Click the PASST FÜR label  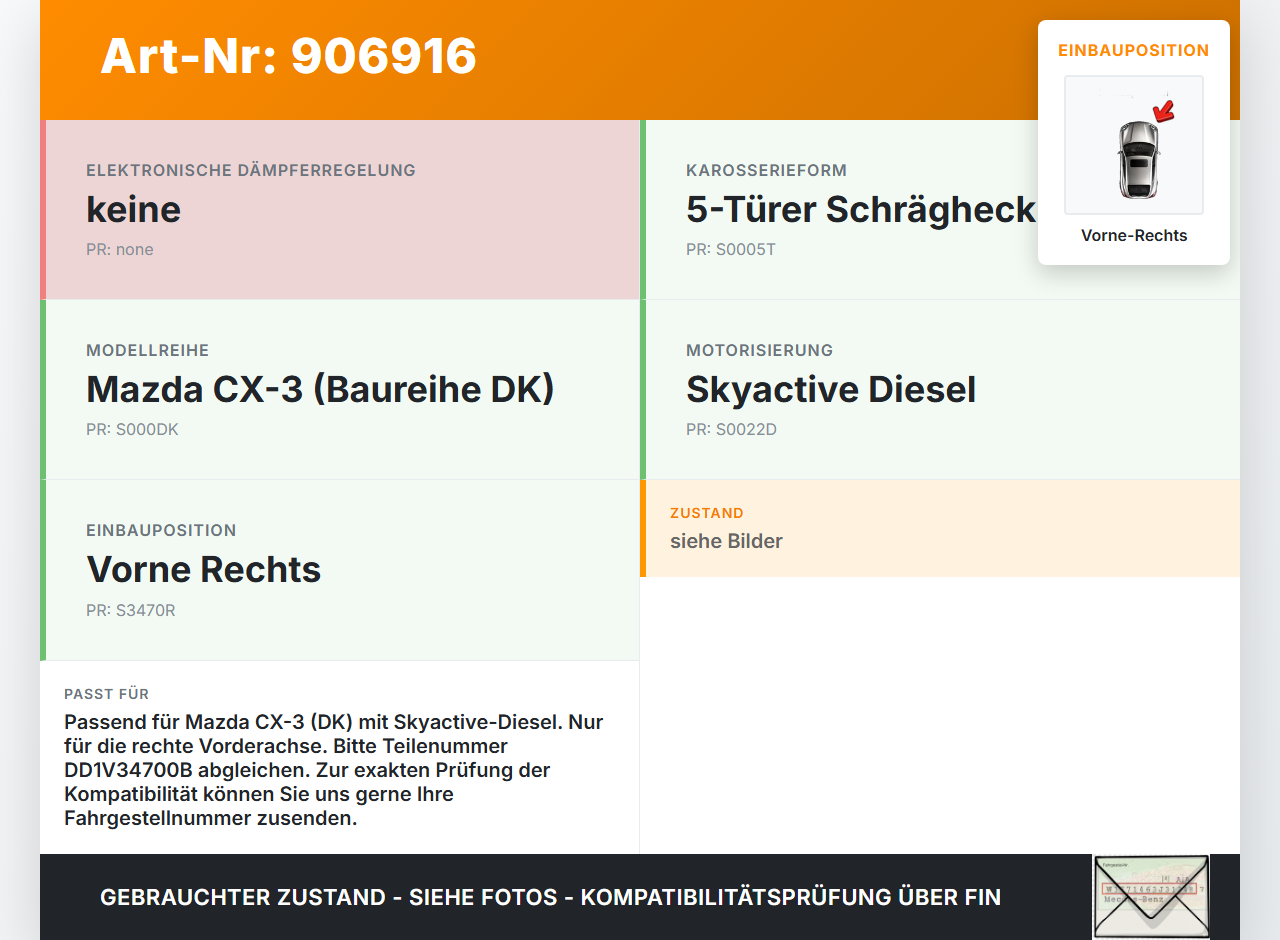point(107,694)
